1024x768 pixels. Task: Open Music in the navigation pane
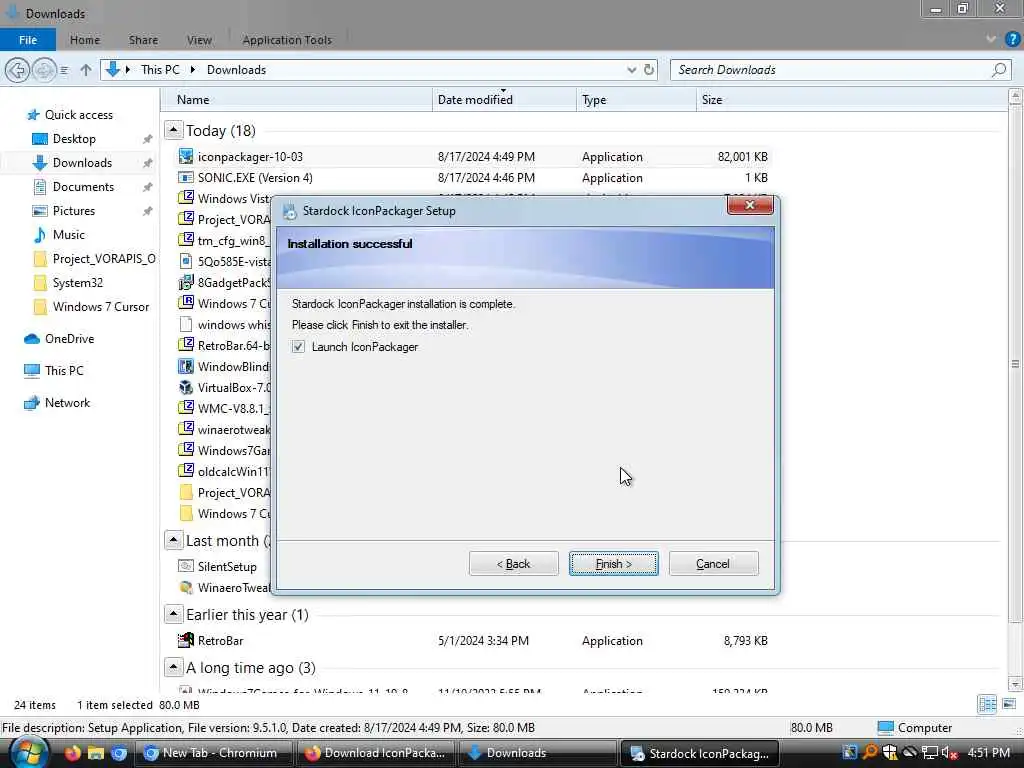pos(68,235)
